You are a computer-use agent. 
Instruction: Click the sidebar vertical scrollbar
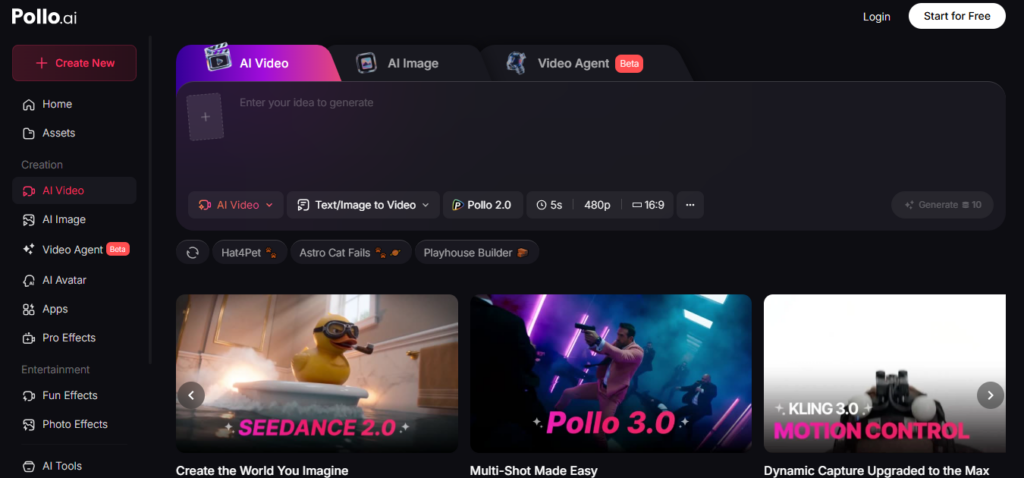click(150, 199)
